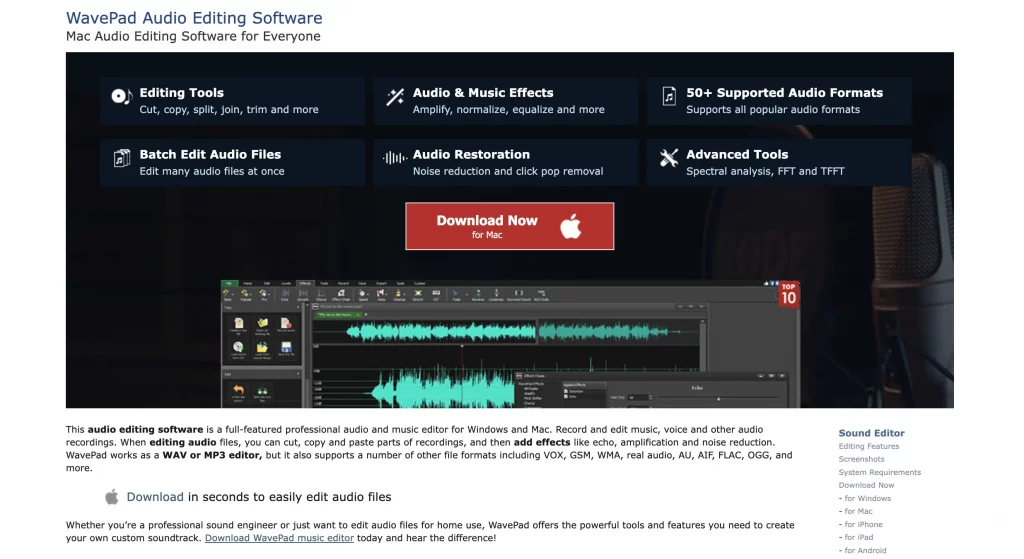Follow the Download WavePad music editor link

point(279,538)
